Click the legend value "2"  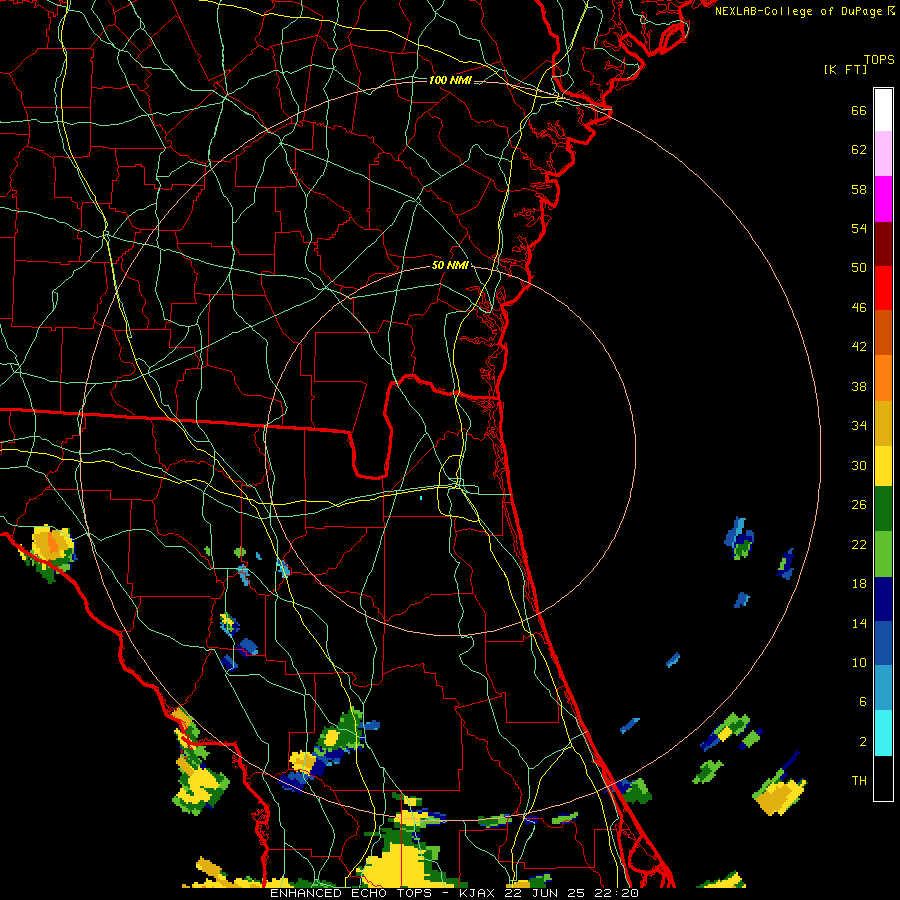pyautogui.click(x=863, y=742)
